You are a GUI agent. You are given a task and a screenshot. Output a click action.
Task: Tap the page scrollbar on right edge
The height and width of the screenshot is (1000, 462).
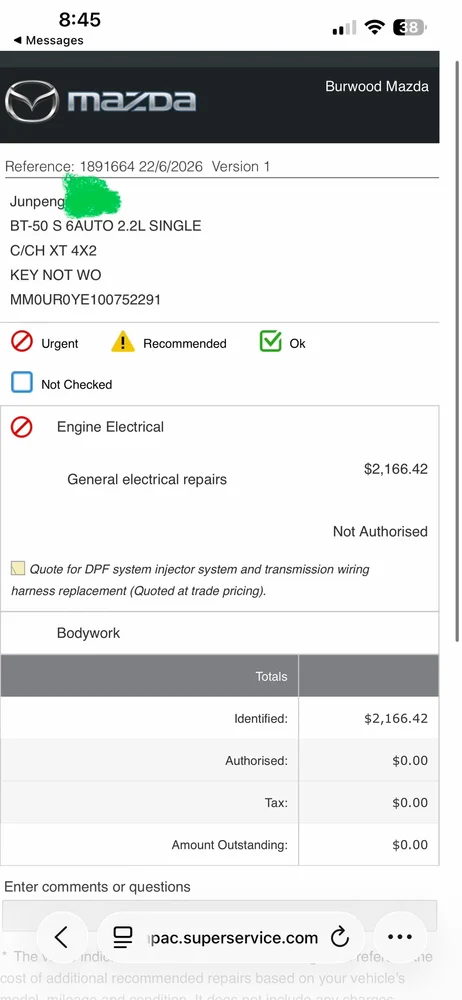tap(458, 351)
